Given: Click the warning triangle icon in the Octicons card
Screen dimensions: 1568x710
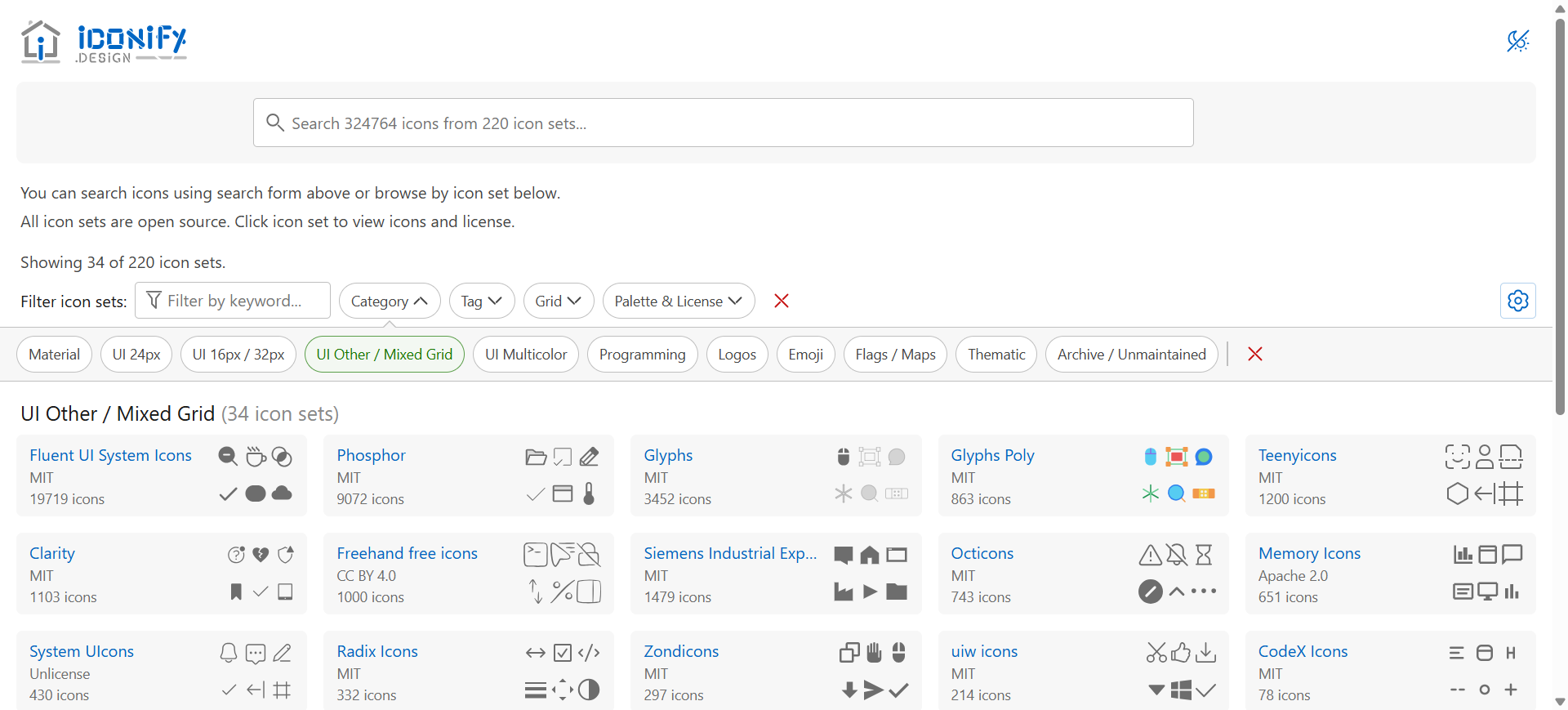Looking at the screenshot, I should pos(1150,555).
